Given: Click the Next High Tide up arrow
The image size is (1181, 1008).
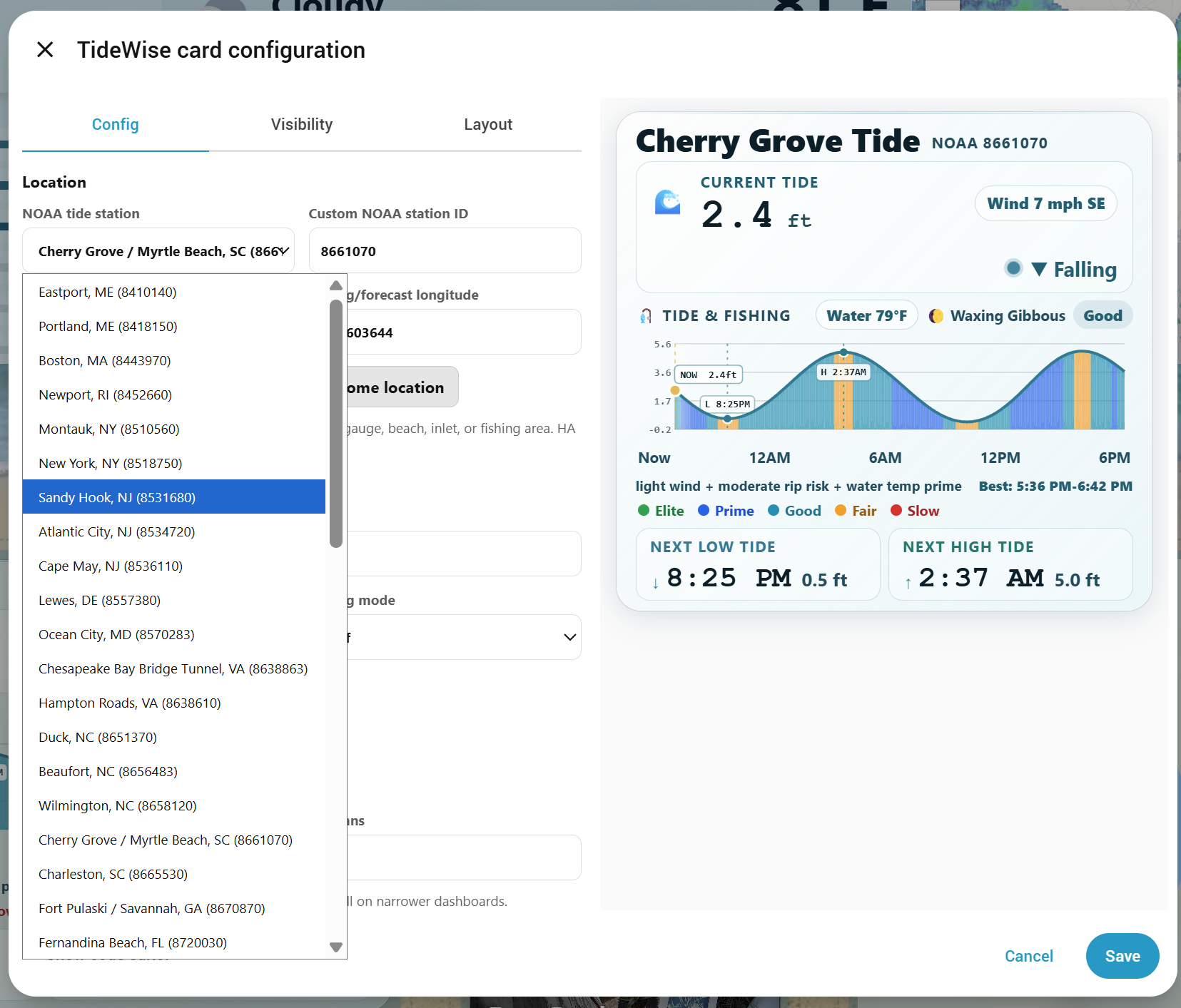Looking at the screenshot, I should click(908, 583).
